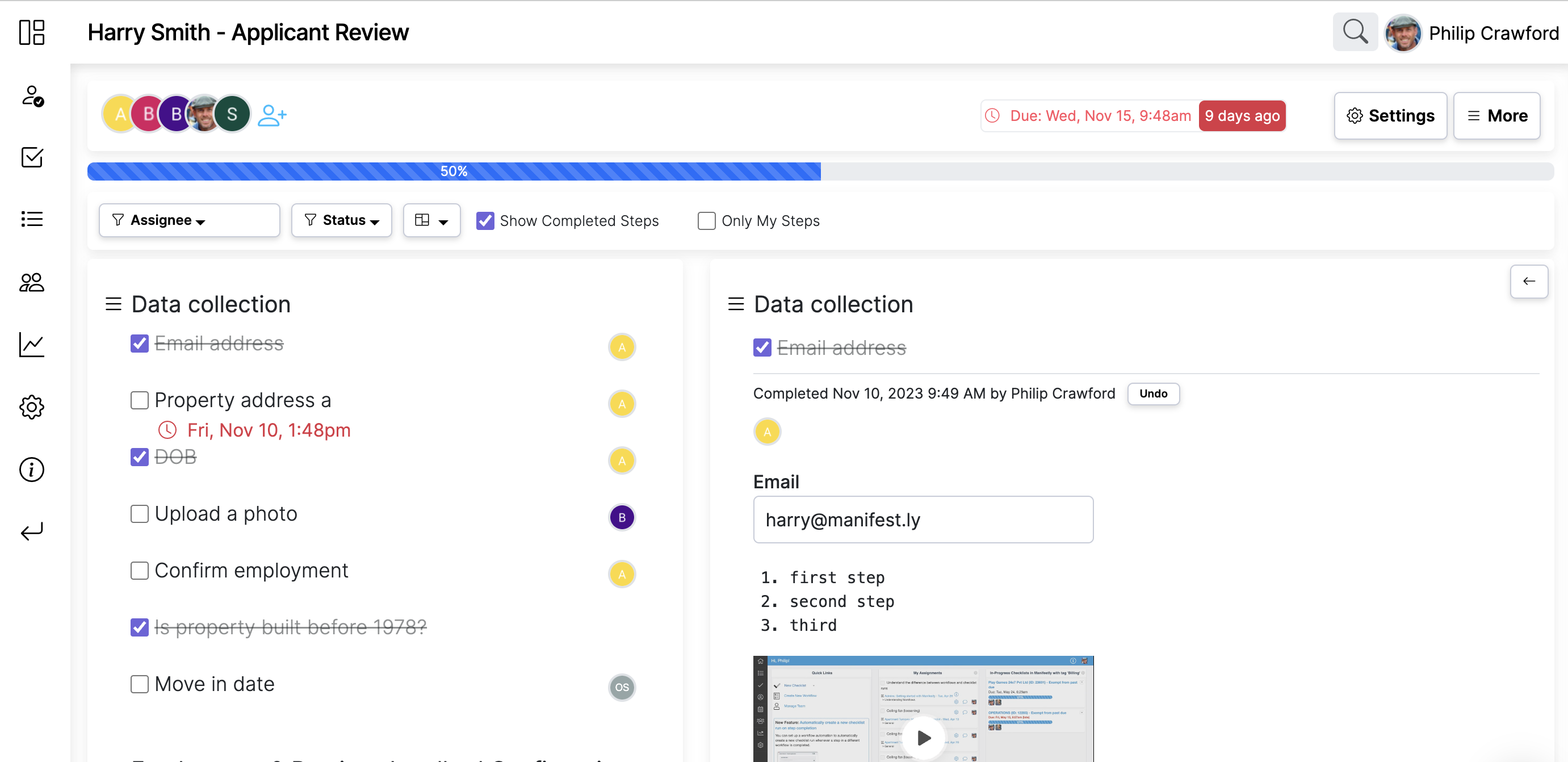Click Philip Crawford's profile avatar
1568x762 pixels.
[1403, 33]
